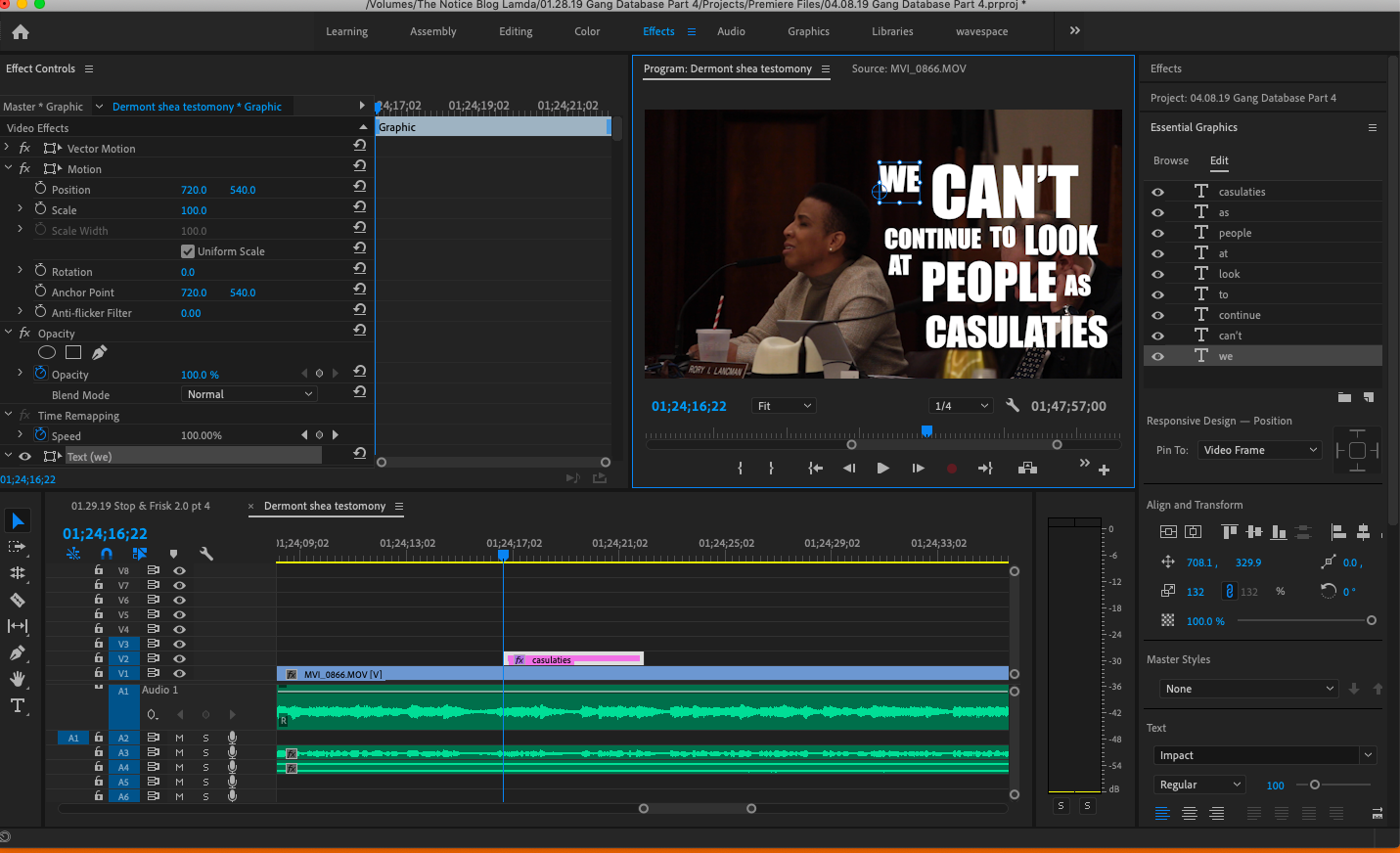The image size is (1400, 853).
Task: Open timeline display settings wrench
Action: (206, 554)
